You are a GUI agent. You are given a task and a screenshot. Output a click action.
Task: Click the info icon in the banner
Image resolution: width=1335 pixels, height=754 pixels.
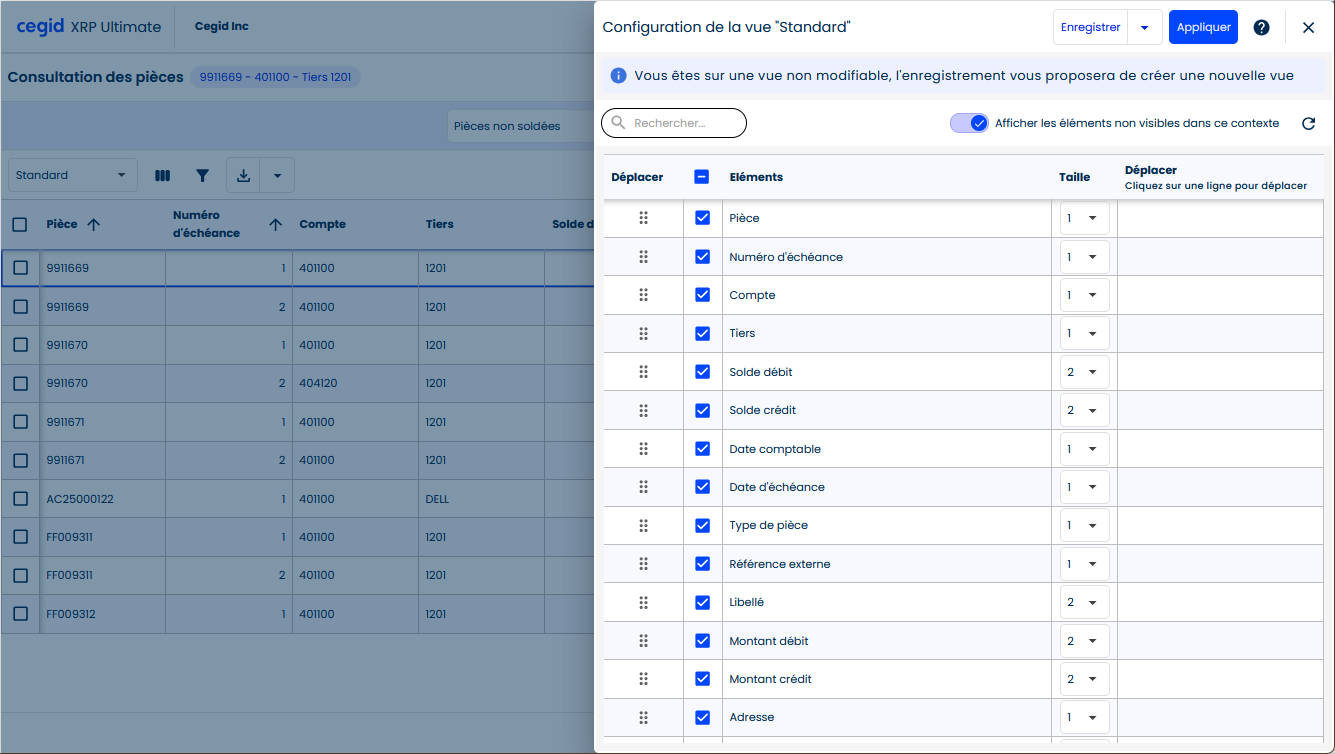pyautogui.click(x=618, y=76)
